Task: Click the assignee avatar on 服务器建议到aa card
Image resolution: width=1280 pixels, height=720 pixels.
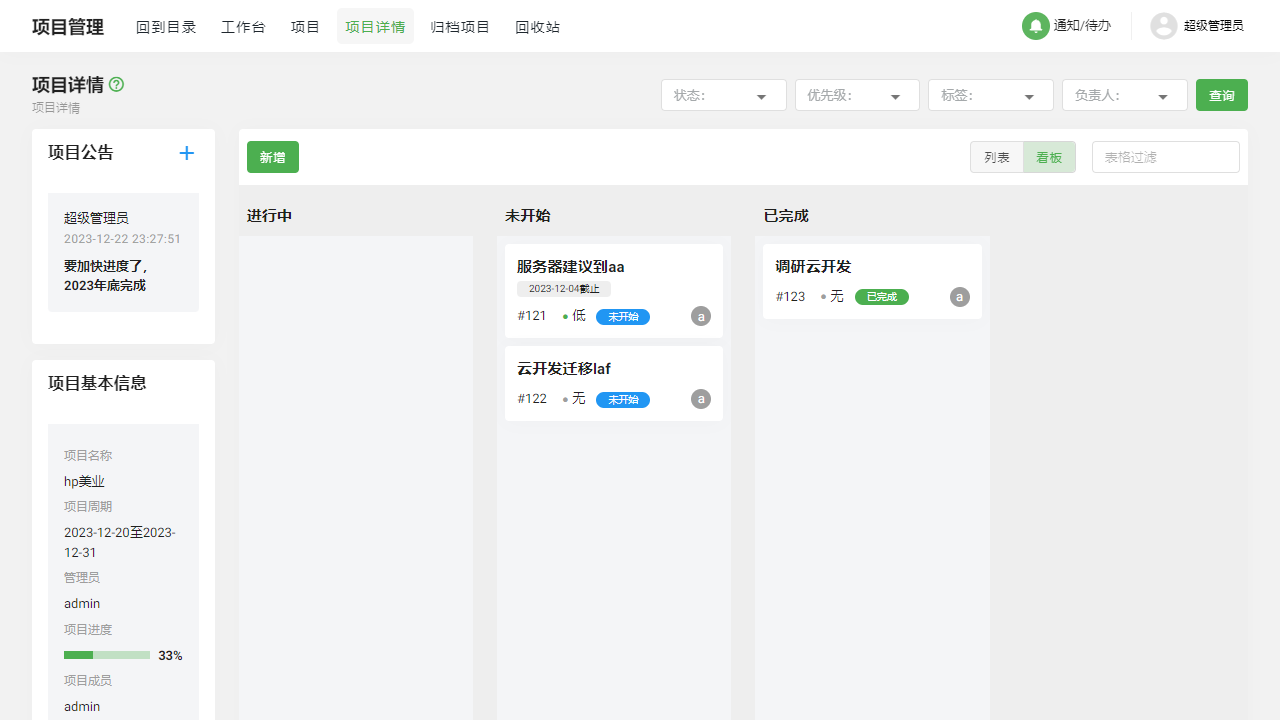Action: point(701,316)
